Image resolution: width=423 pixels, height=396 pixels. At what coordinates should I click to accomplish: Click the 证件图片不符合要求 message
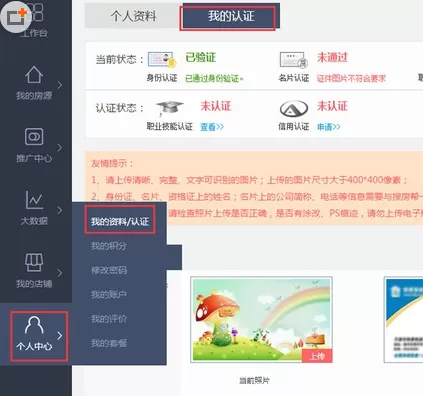pyautogui.click(x=351, y=78)
